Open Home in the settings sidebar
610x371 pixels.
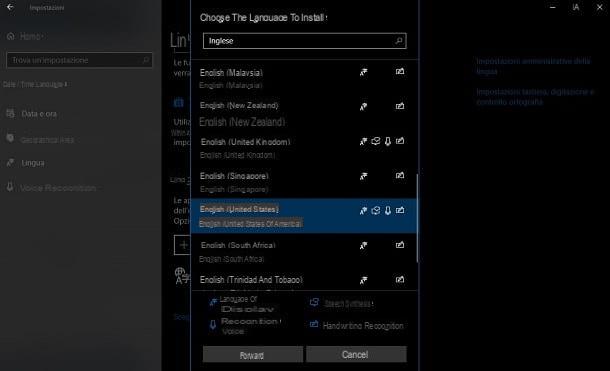pyautogui.click(x=25, y=37)
